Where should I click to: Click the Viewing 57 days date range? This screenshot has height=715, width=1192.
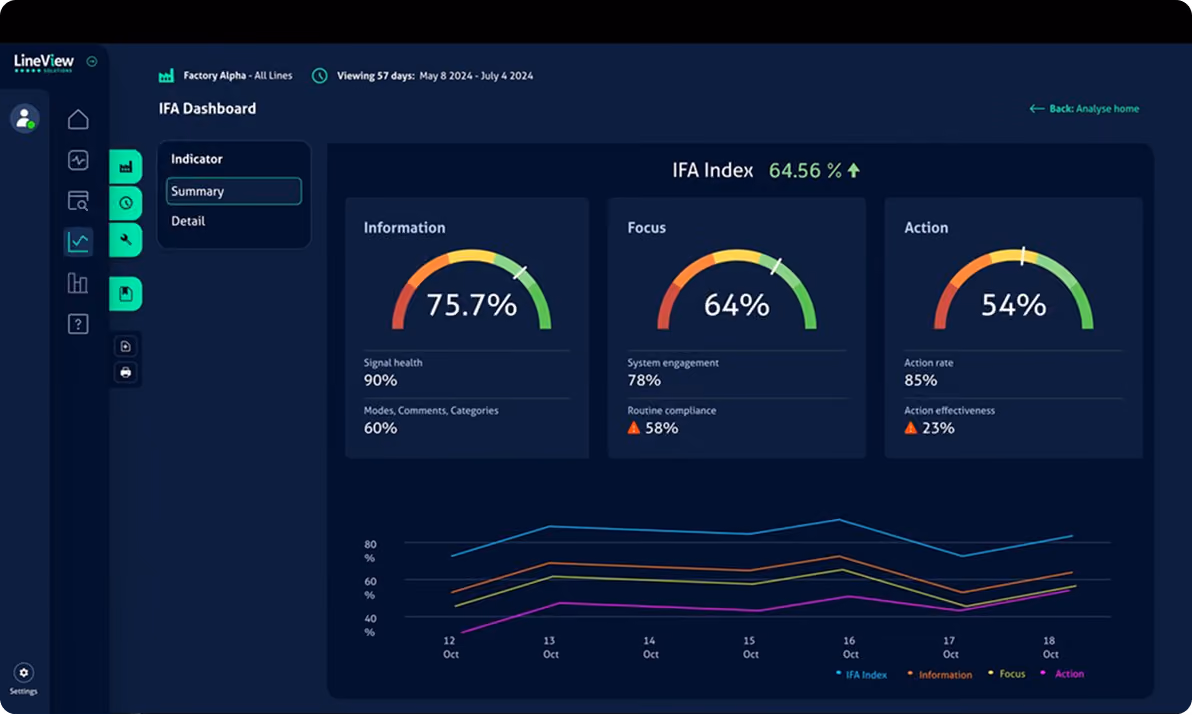tap(435, 75)
